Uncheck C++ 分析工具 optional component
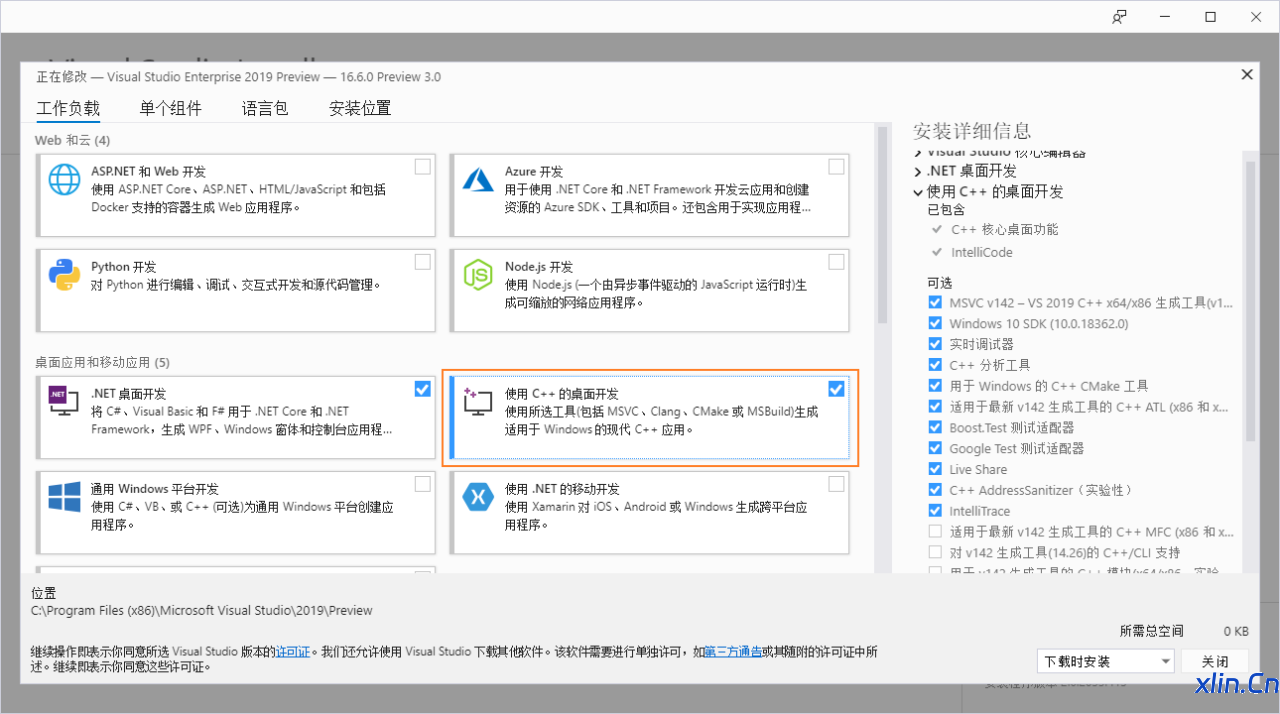This screenshot has height=714, width=1280. [935, 365]
